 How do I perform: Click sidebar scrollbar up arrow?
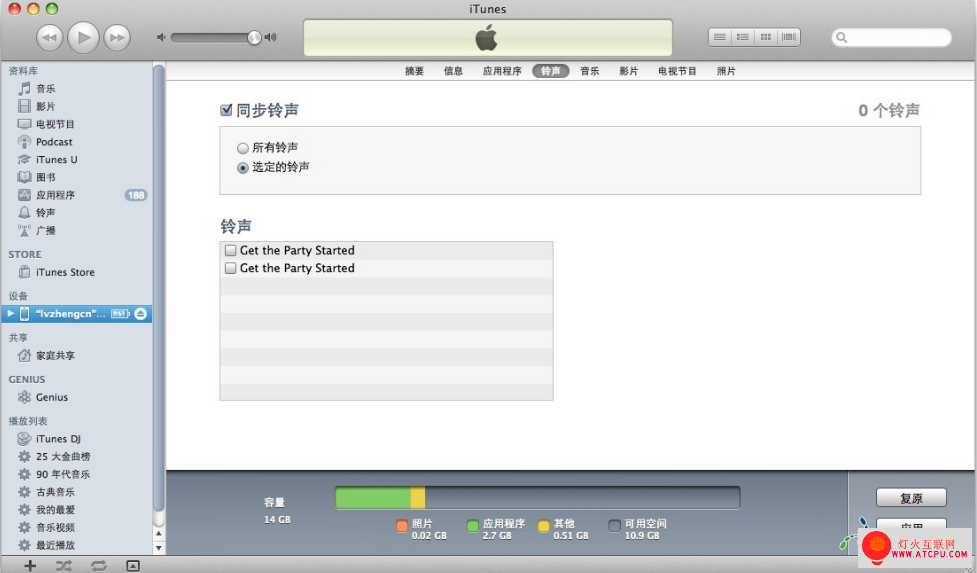click(x=159, y=534)
